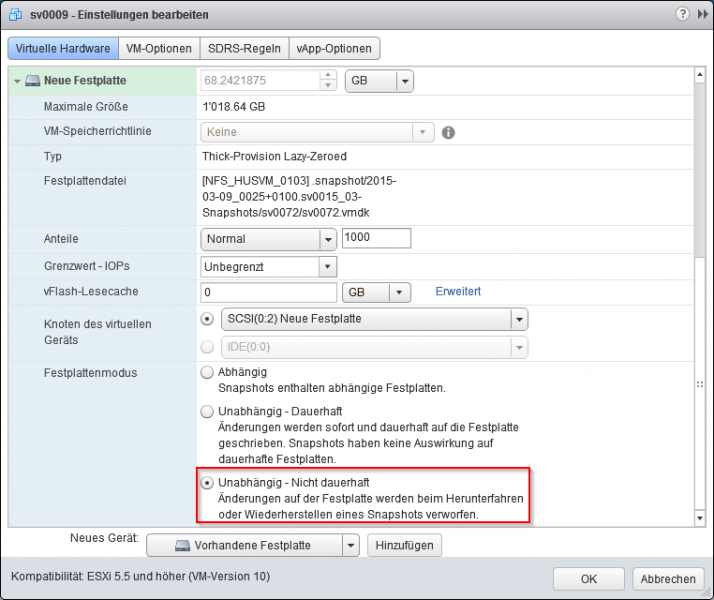Click the help question mark icon

(682, 14)
